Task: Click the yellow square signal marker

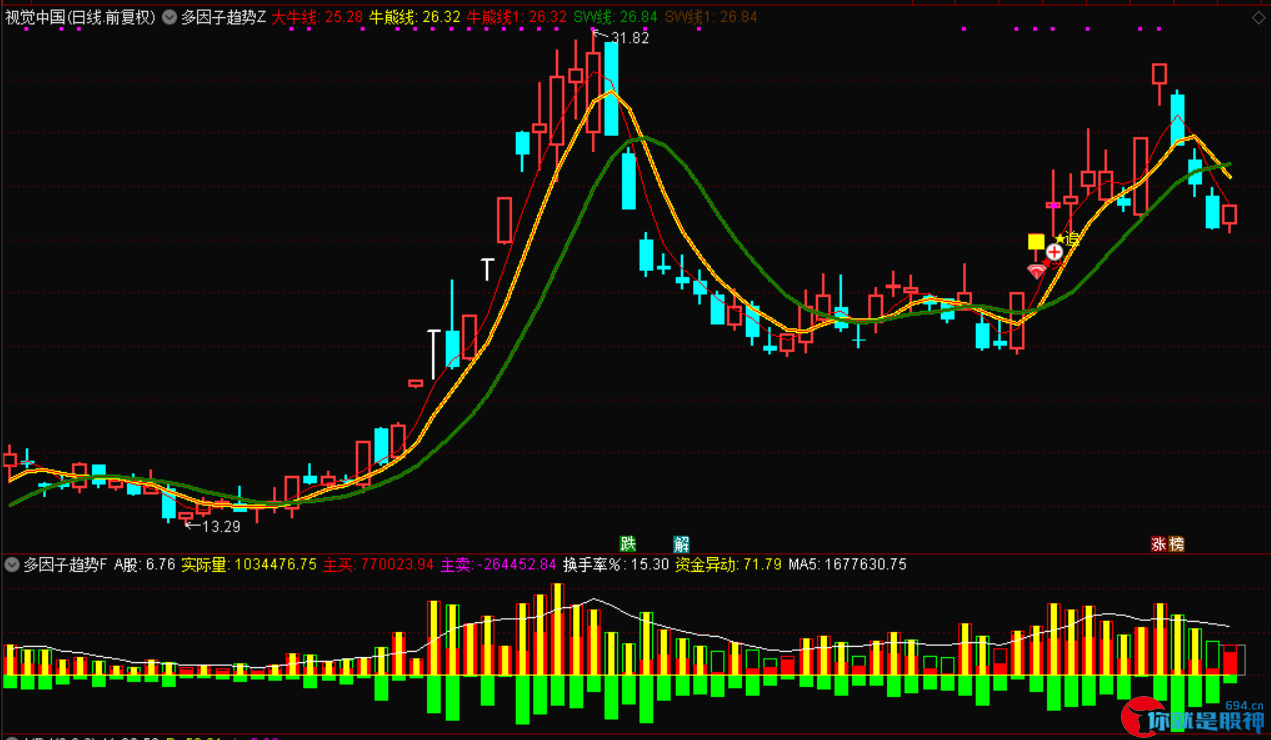Action: (1036, 241)
